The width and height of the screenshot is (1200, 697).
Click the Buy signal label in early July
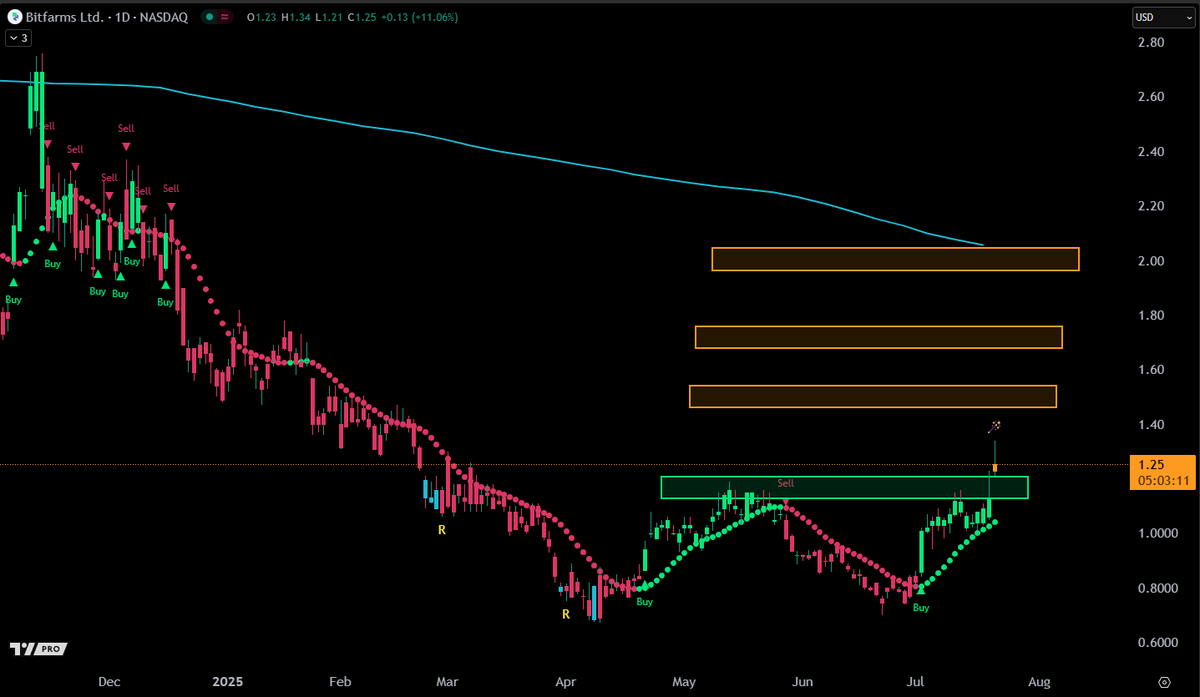coord(921,607)
